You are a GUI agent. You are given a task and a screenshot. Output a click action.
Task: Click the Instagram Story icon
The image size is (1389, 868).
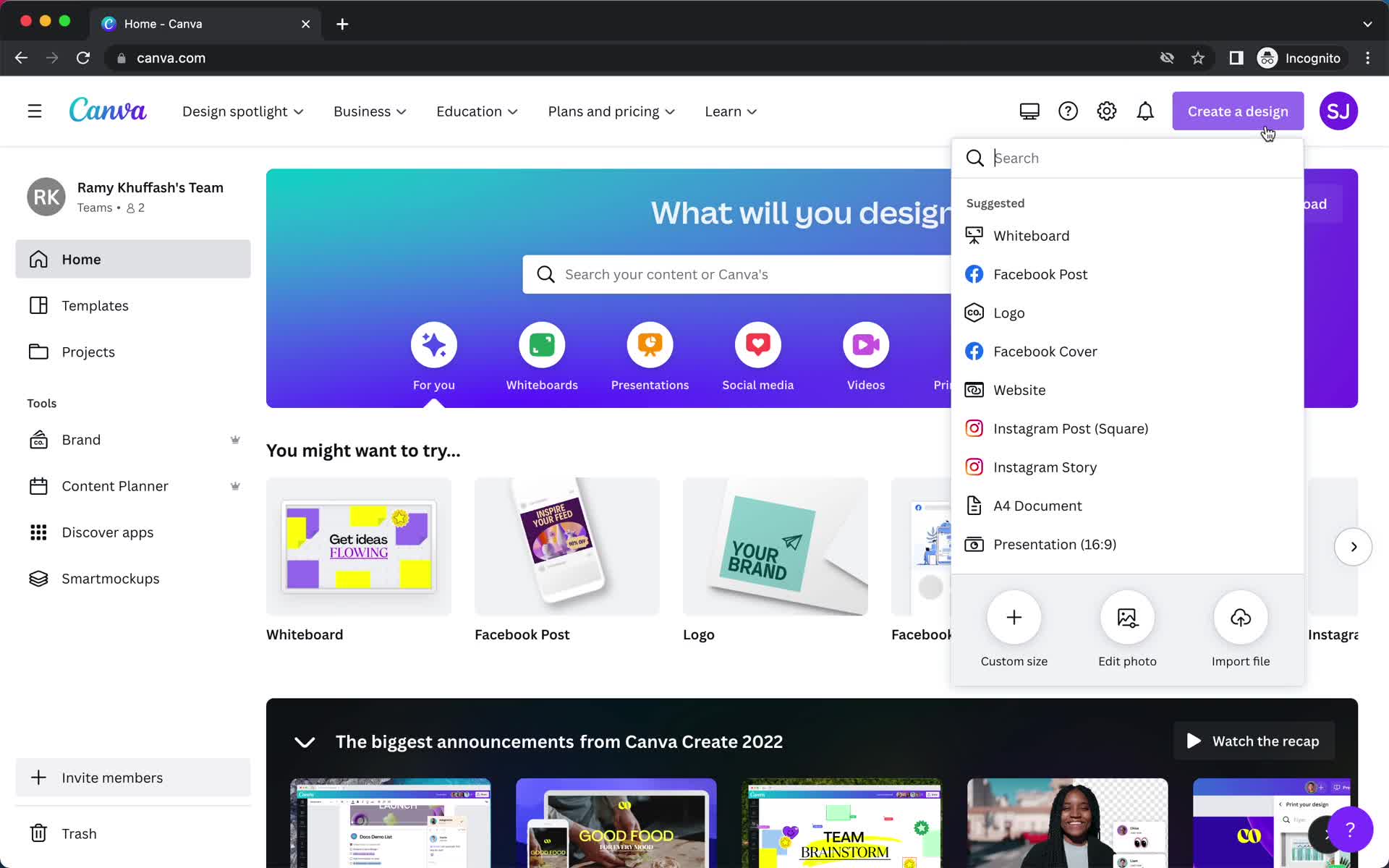pyautogui.click(x=974, y=467)
